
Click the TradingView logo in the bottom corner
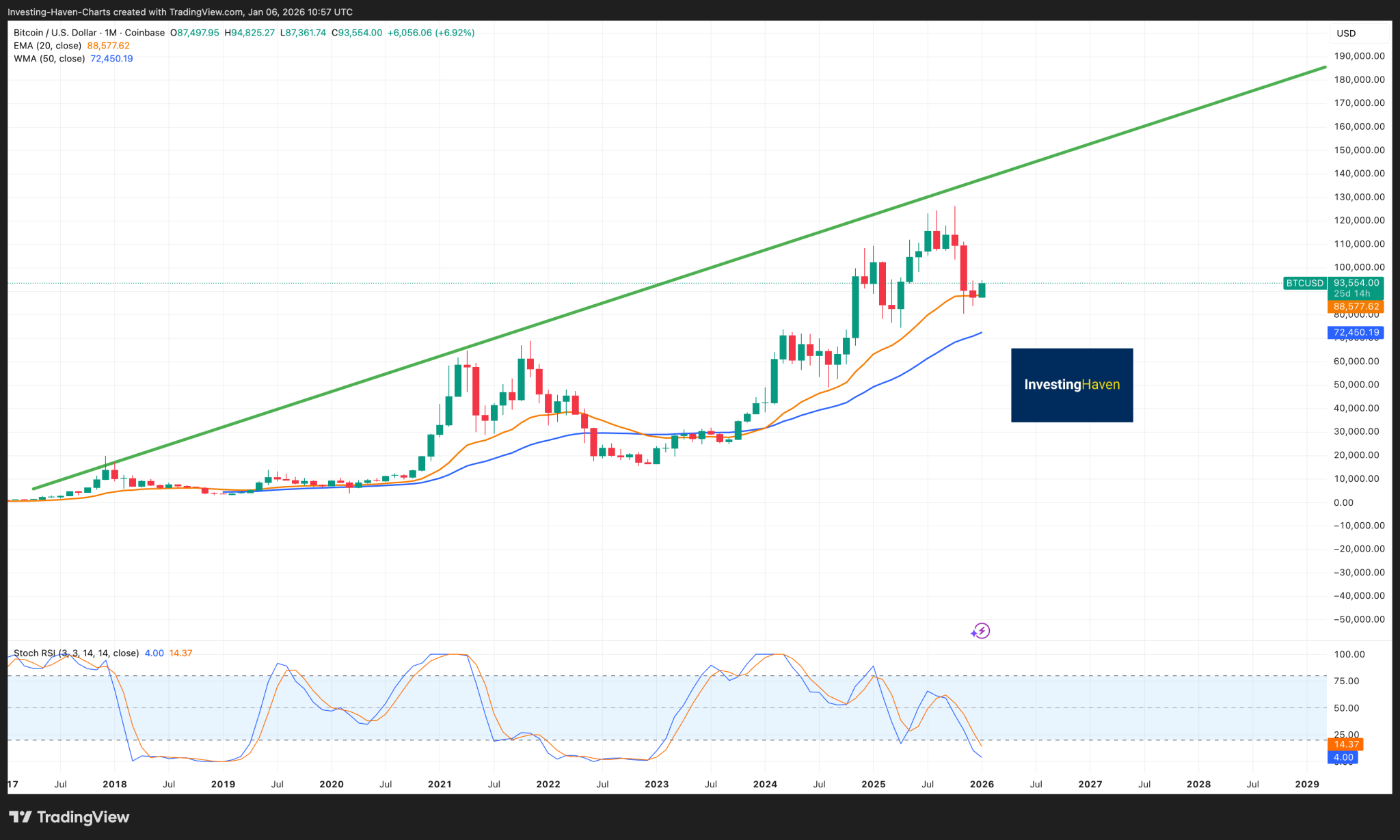click(68, 817)
